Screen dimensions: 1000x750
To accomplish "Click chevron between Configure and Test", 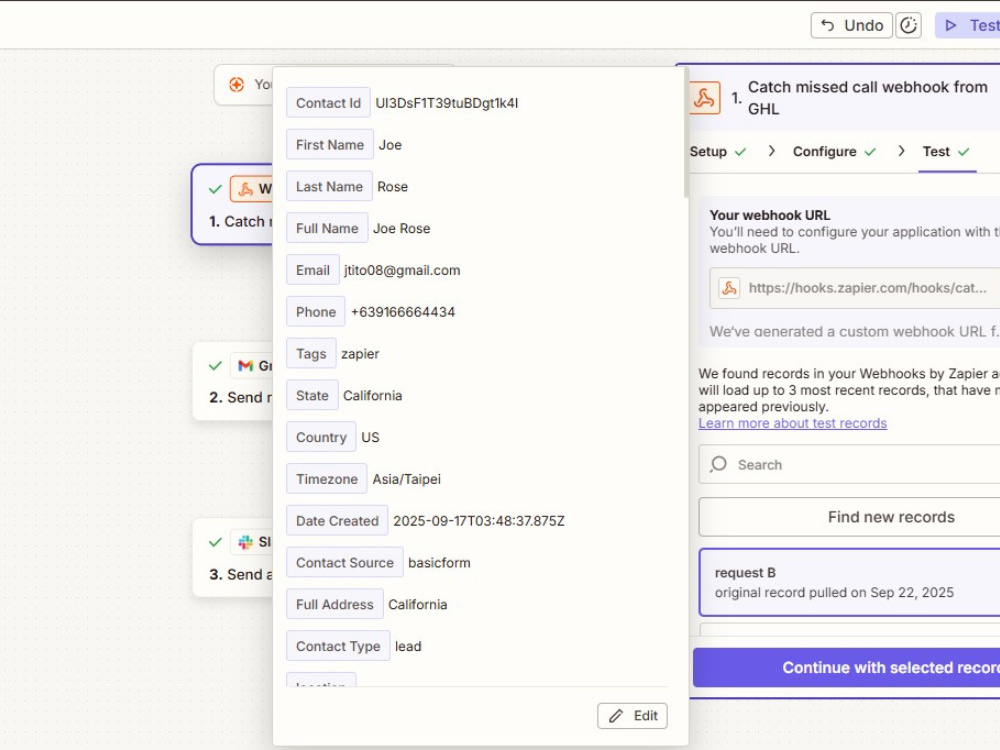I will [x=901, y=151].
